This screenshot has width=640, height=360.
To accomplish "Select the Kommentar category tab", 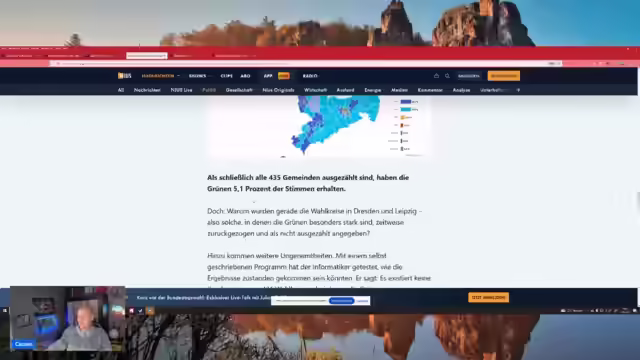I will (430, 90).
